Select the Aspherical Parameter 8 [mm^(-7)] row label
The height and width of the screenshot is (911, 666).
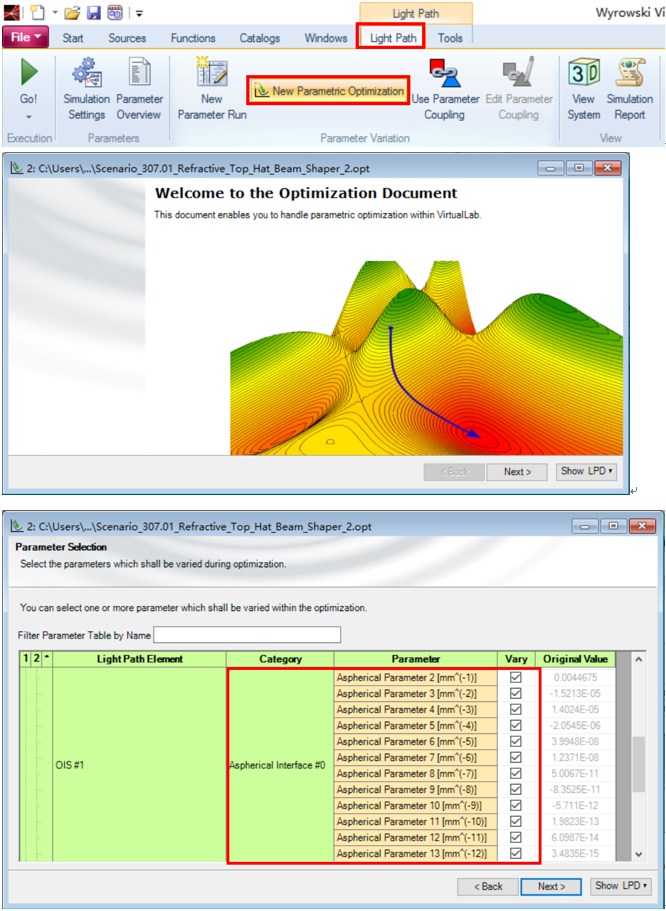coord(416,773)
